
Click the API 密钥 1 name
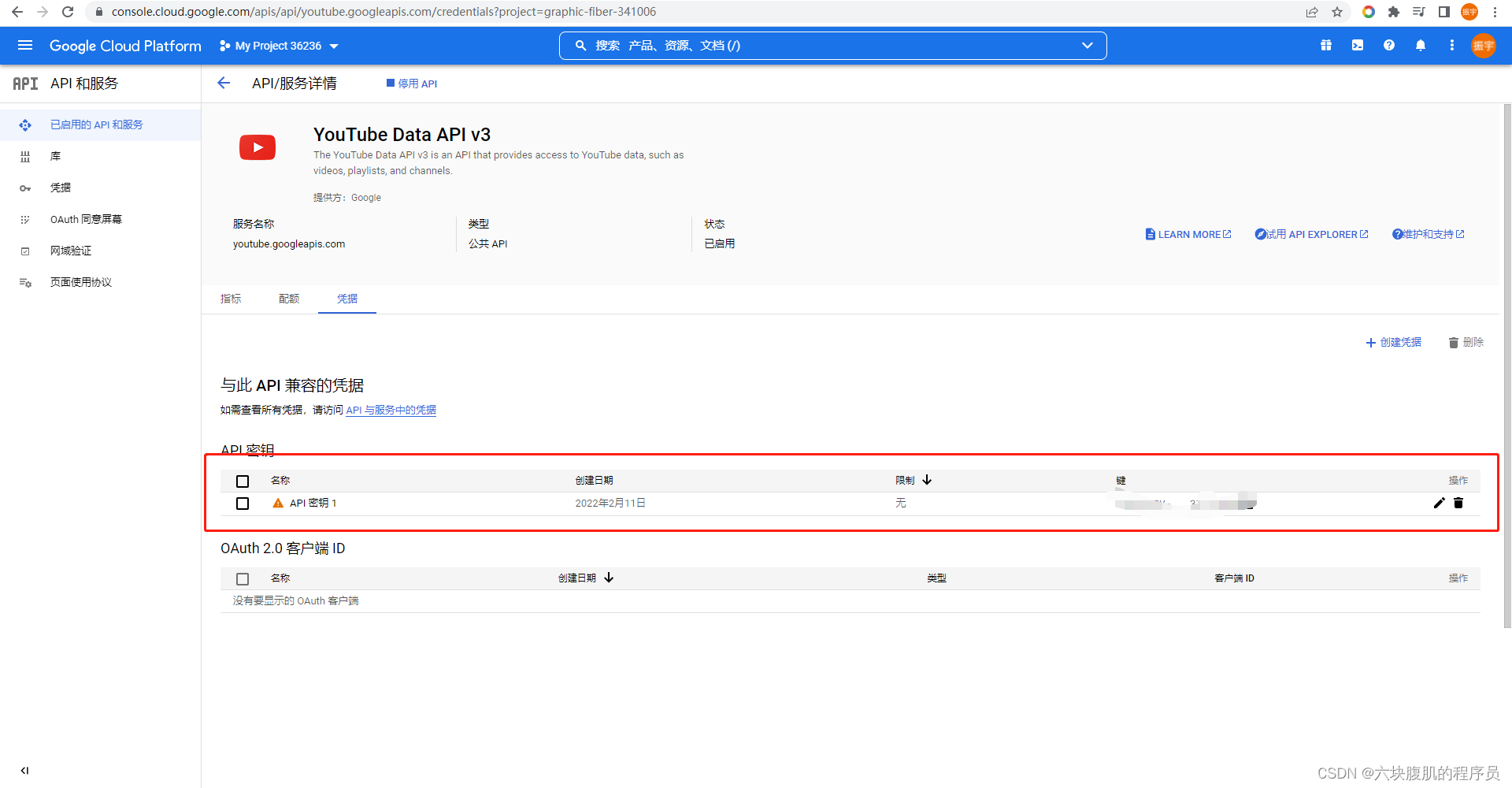tap(313, 503)
